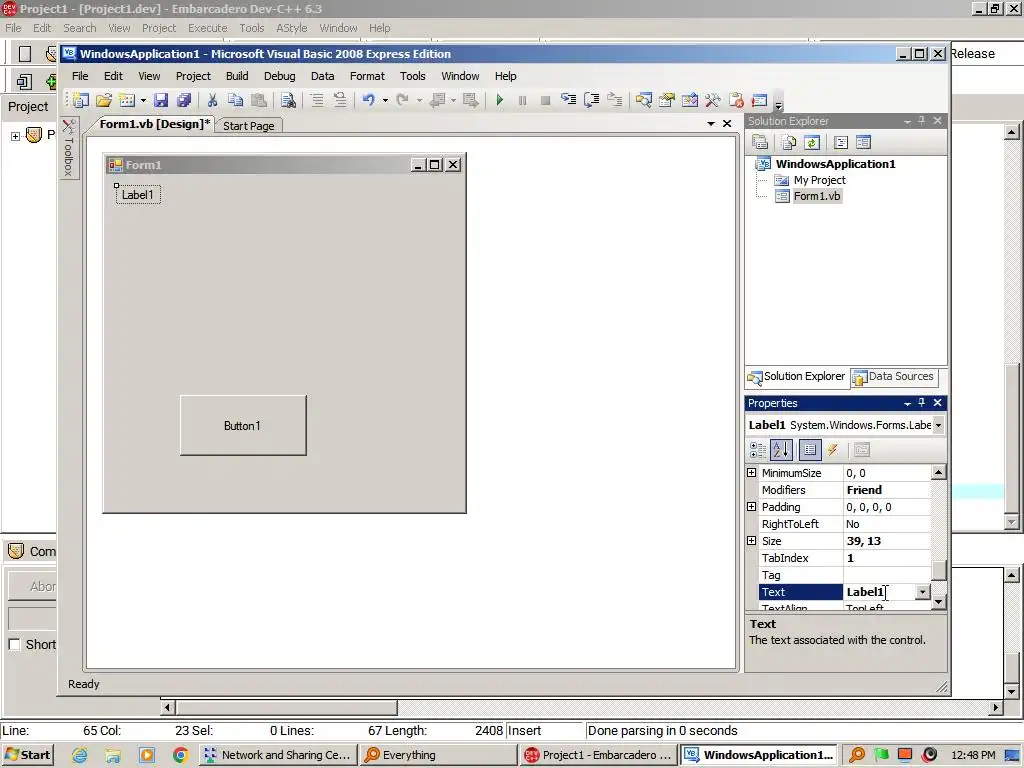
Task: Toggle the Properties view button in Properties panel
Action: tap(810, 449)
